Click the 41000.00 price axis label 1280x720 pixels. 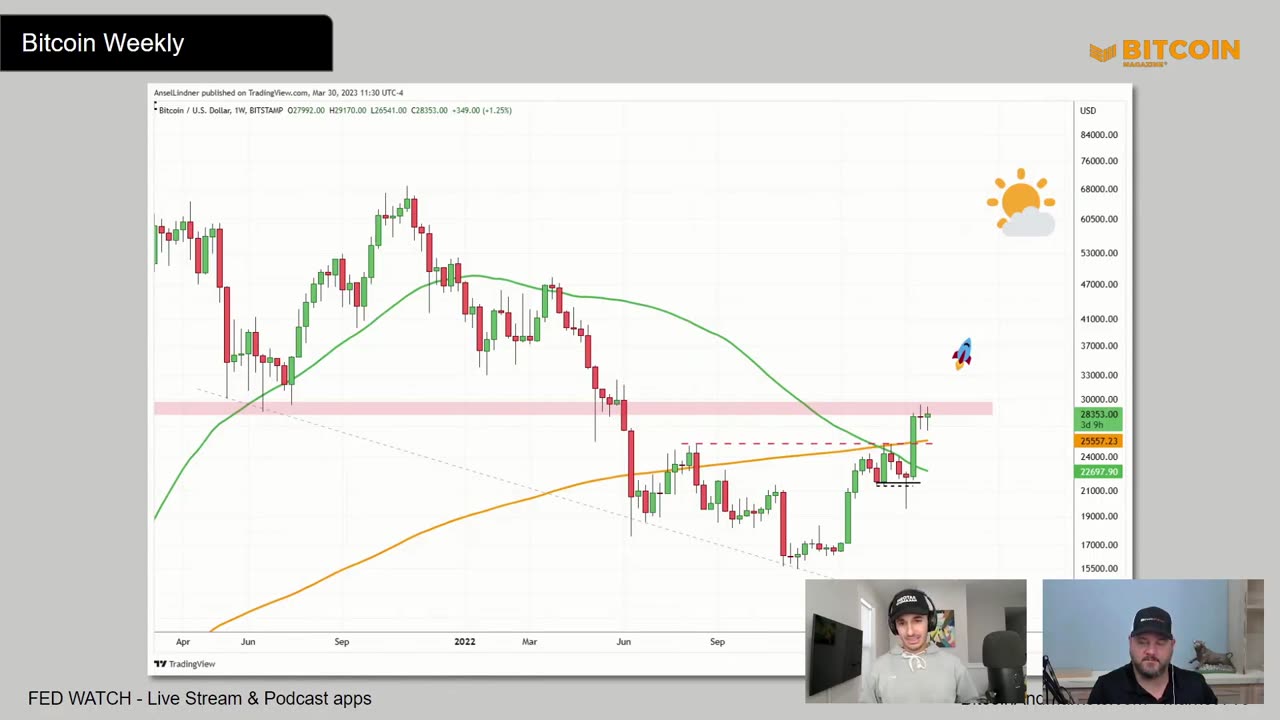(x=1099, y=319)
